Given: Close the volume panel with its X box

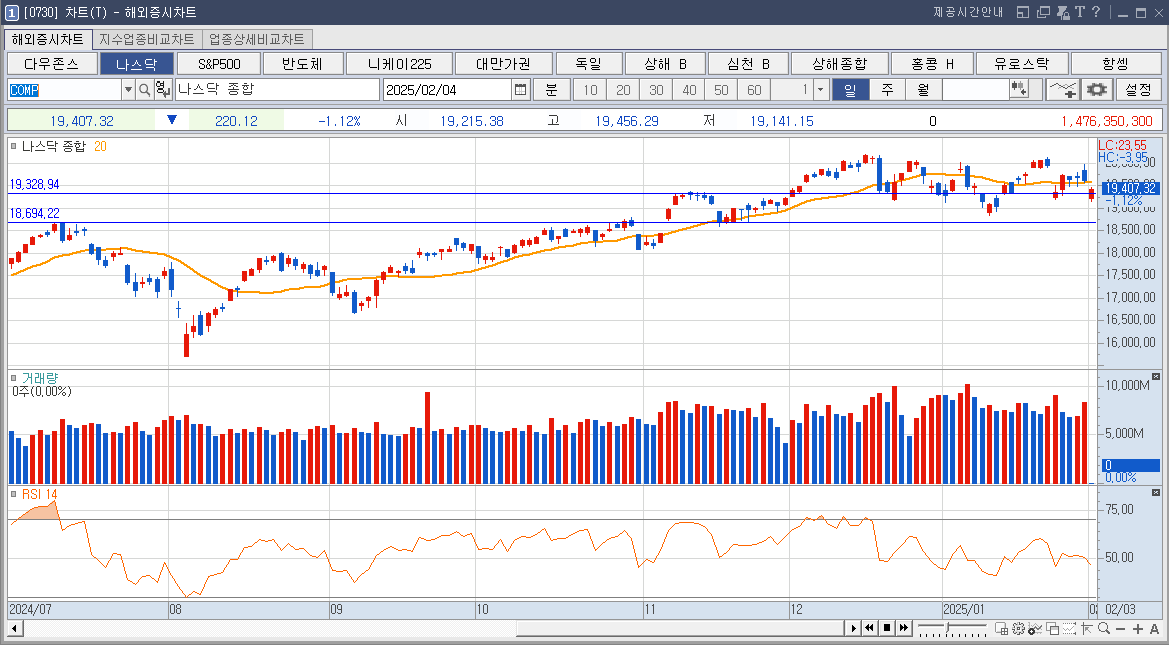Looking at the screenshot, I should click(1156, 377).
